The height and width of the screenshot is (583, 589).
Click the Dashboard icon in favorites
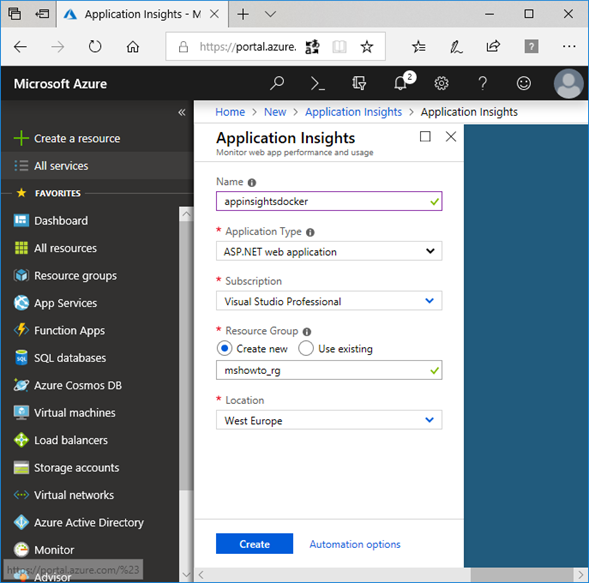point(21,221)
